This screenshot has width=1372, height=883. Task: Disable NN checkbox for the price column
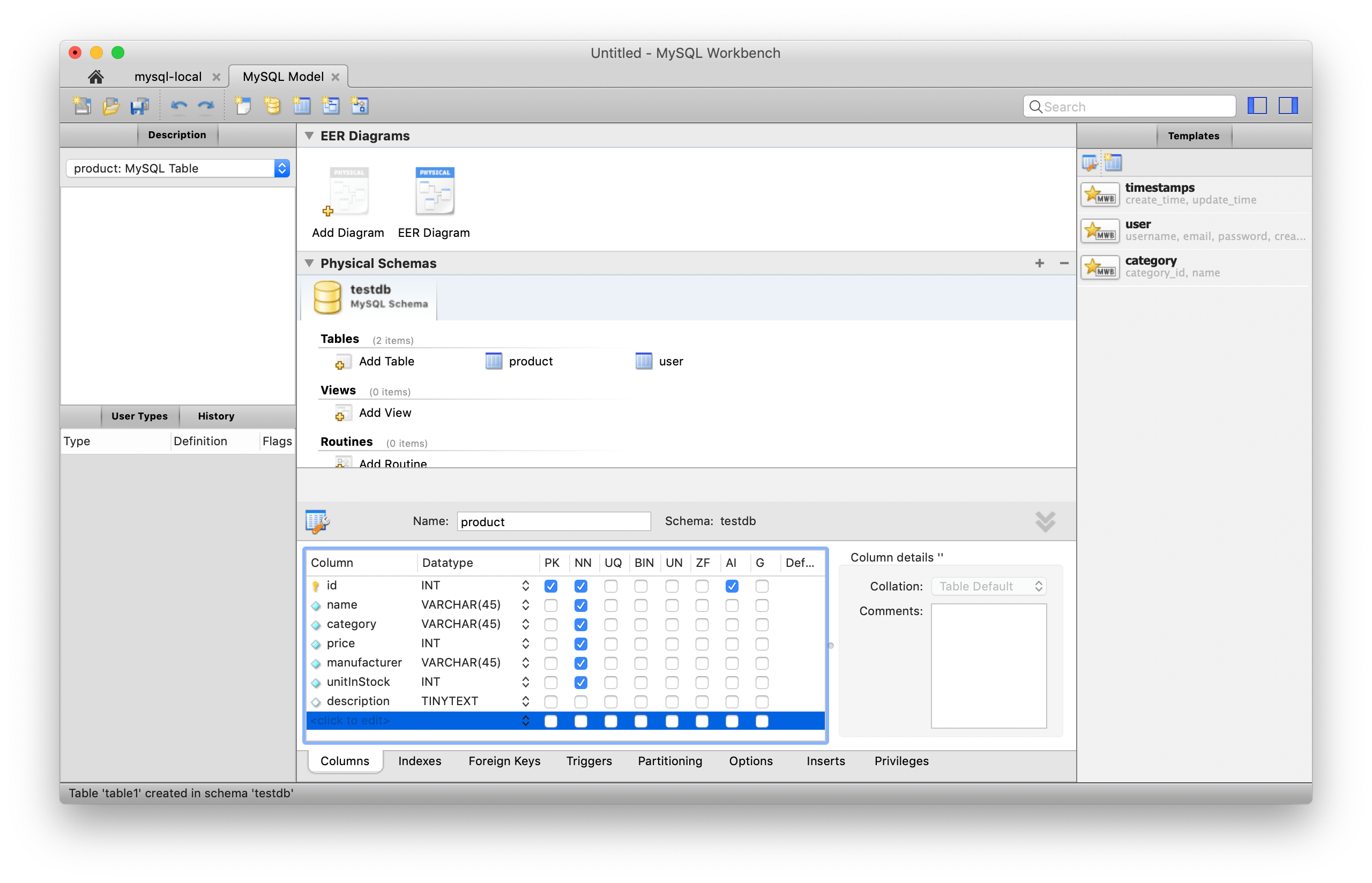point(581,643)
